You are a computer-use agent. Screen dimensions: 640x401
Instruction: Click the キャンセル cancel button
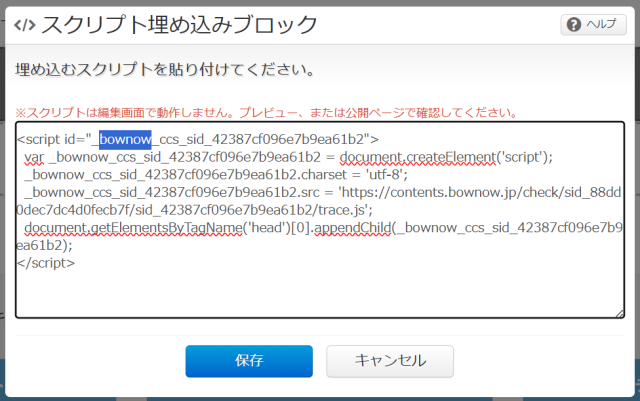[x=390, y=361]
